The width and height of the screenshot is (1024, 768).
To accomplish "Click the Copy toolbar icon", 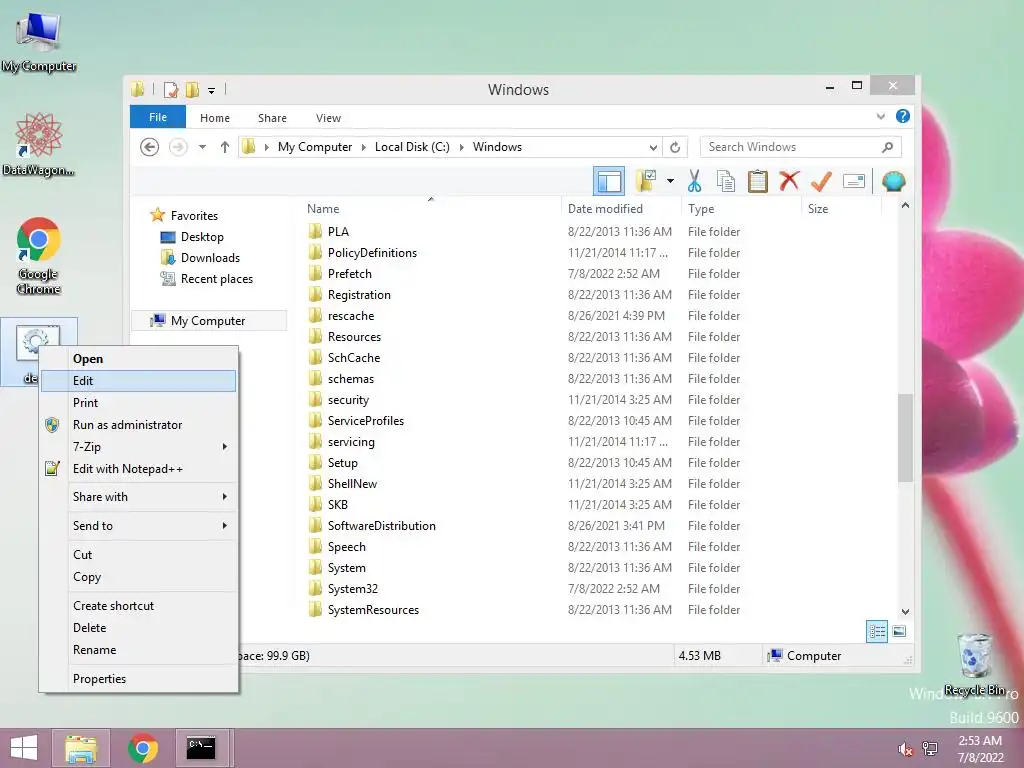I will 726,182.
